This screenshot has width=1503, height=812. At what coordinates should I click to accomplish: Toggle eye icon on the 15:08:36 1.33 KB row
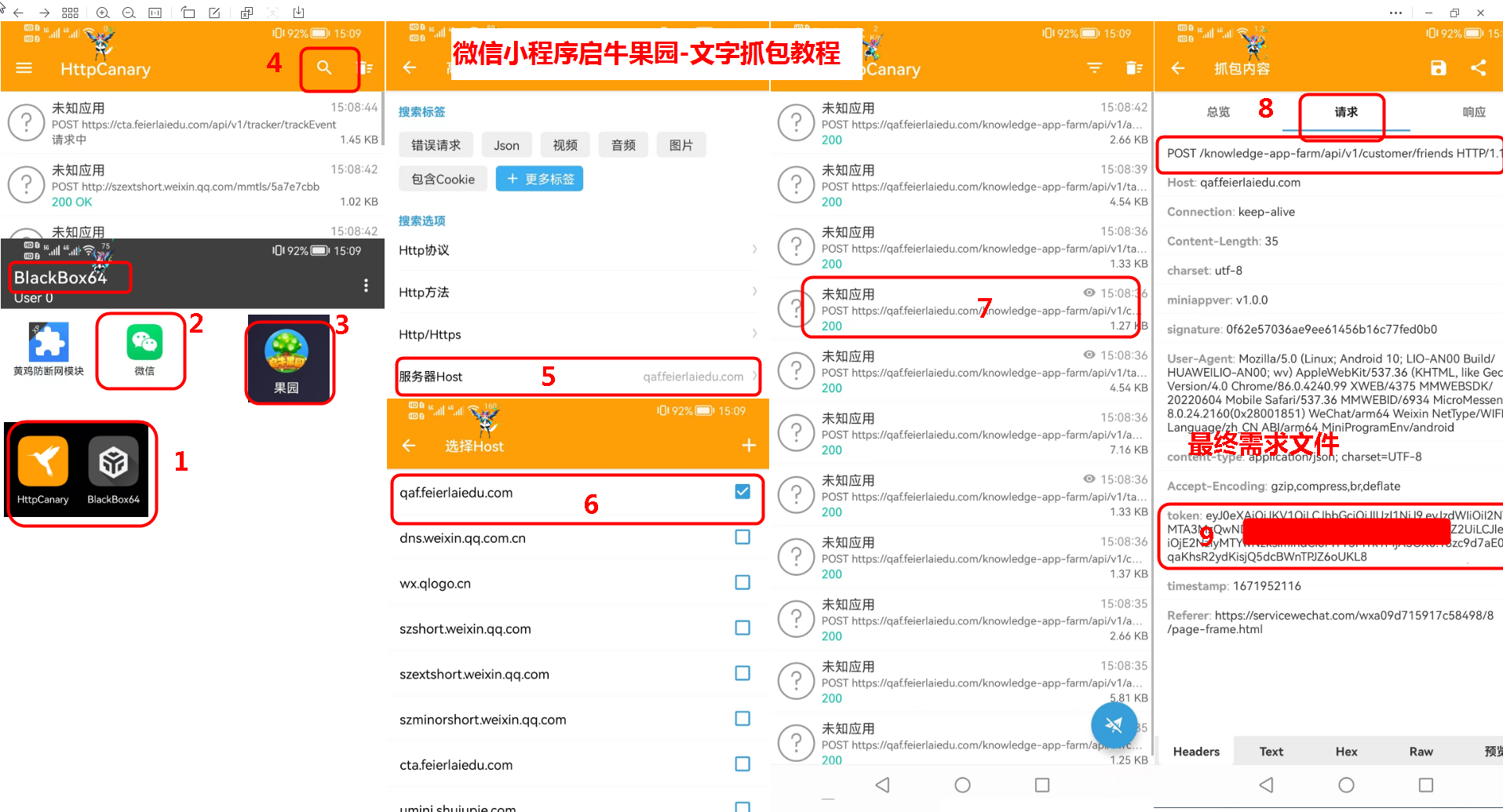(1089, 479)
